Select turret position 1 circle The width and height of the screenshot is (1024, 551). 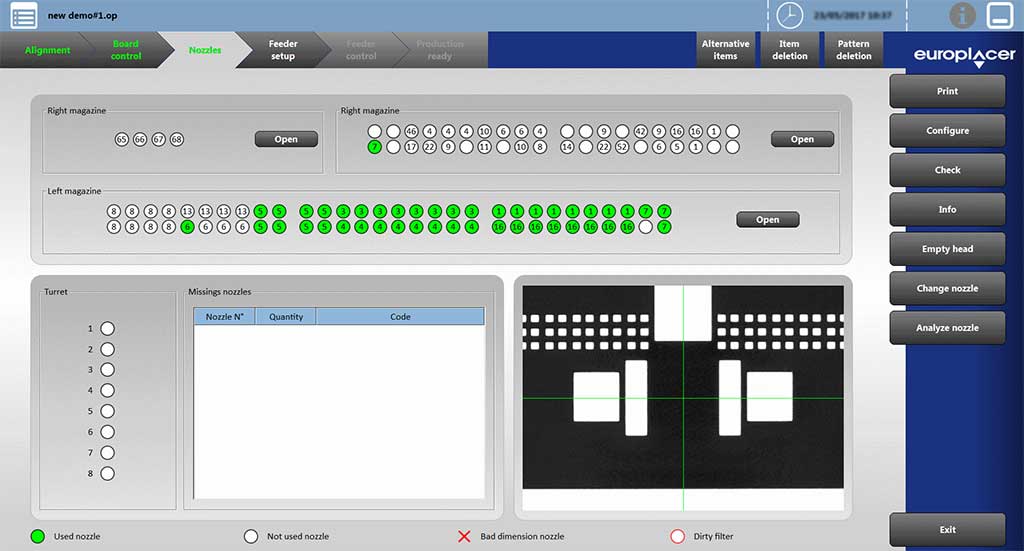pyautogui.click(x=107, y=328)
